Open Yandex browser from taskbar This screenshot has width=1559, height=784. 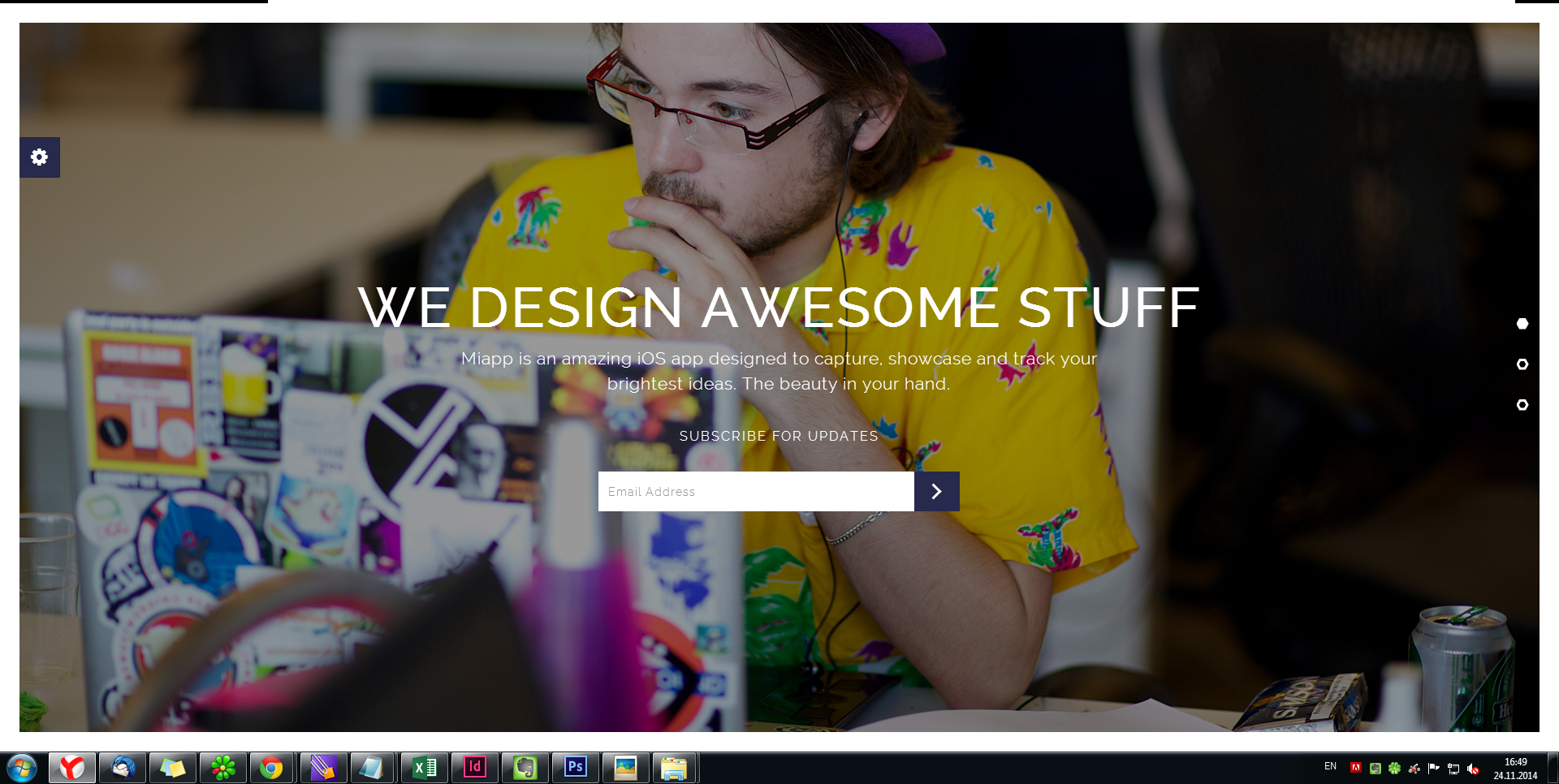point(72,768)
